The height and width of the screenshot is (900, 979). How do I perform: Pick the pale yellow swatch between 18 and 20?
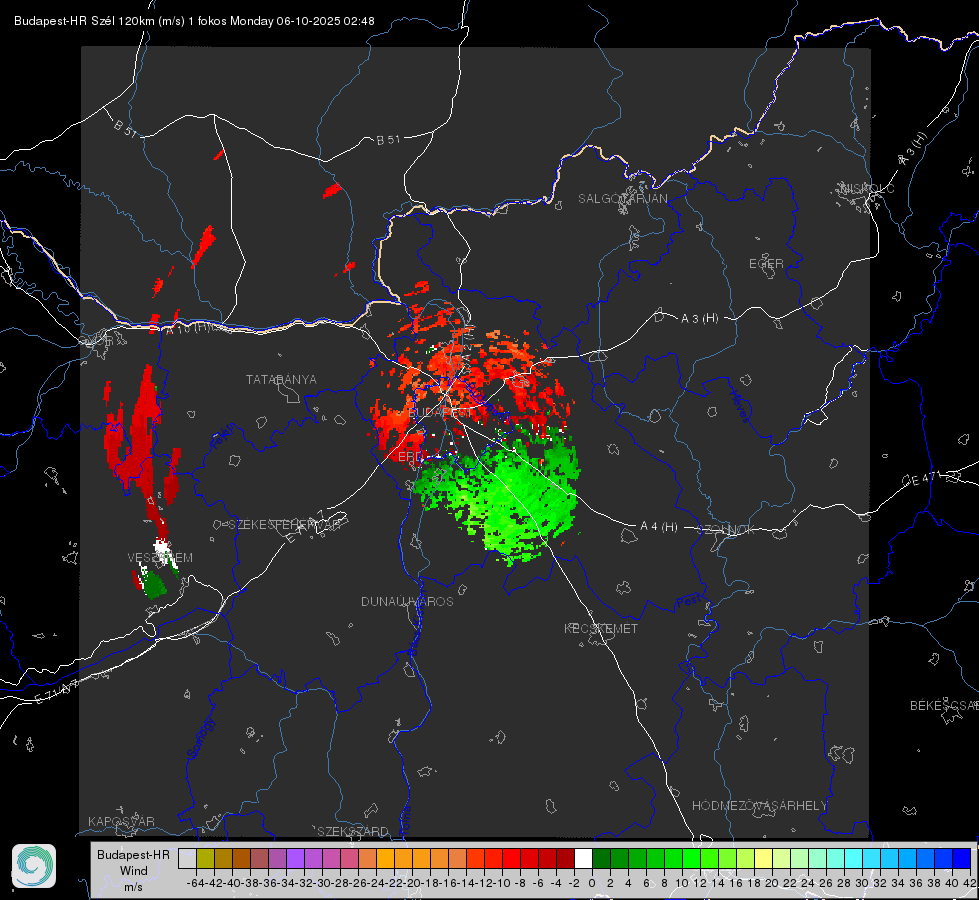pos(763,858)
